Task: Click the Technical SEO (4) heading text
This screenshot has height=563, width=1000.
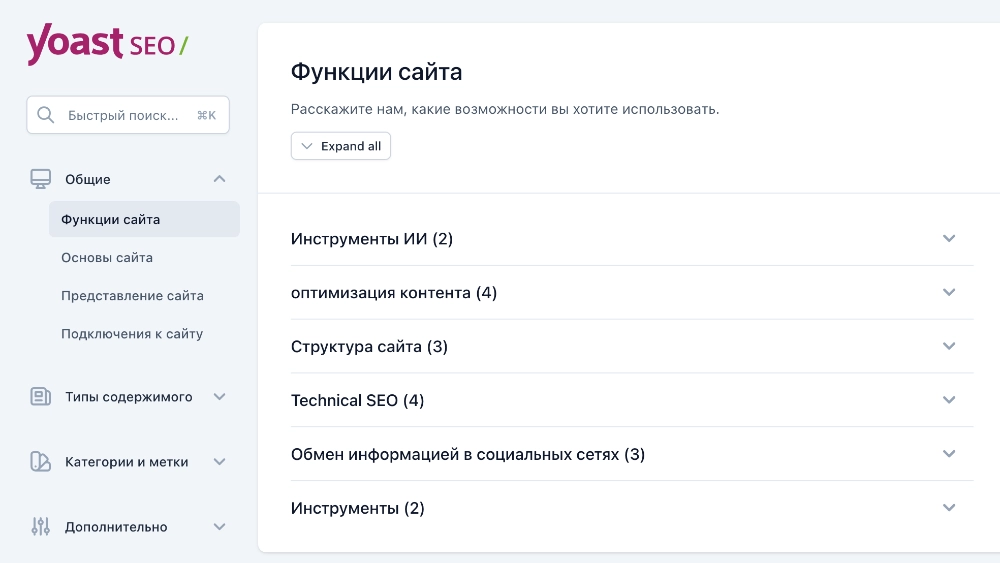Action: 357,400
